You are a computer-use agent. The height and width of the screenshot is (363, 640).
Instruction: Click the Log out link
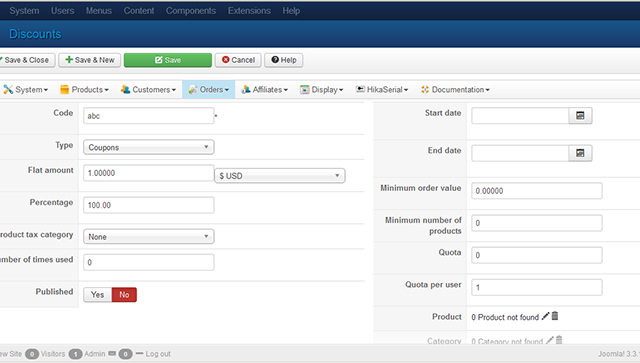point(158,354)
